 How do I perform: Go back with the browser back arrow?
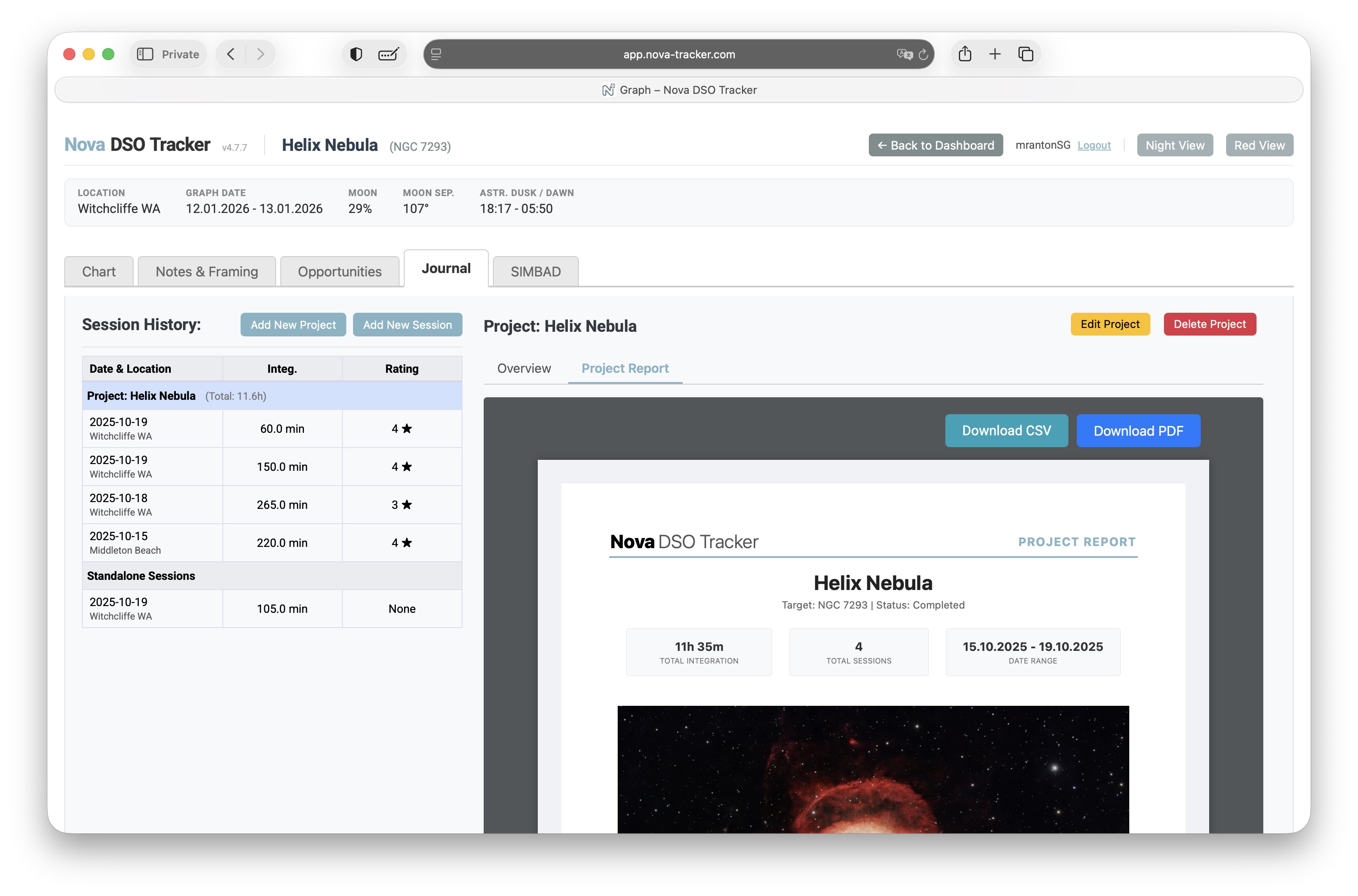tap(231, 54)
